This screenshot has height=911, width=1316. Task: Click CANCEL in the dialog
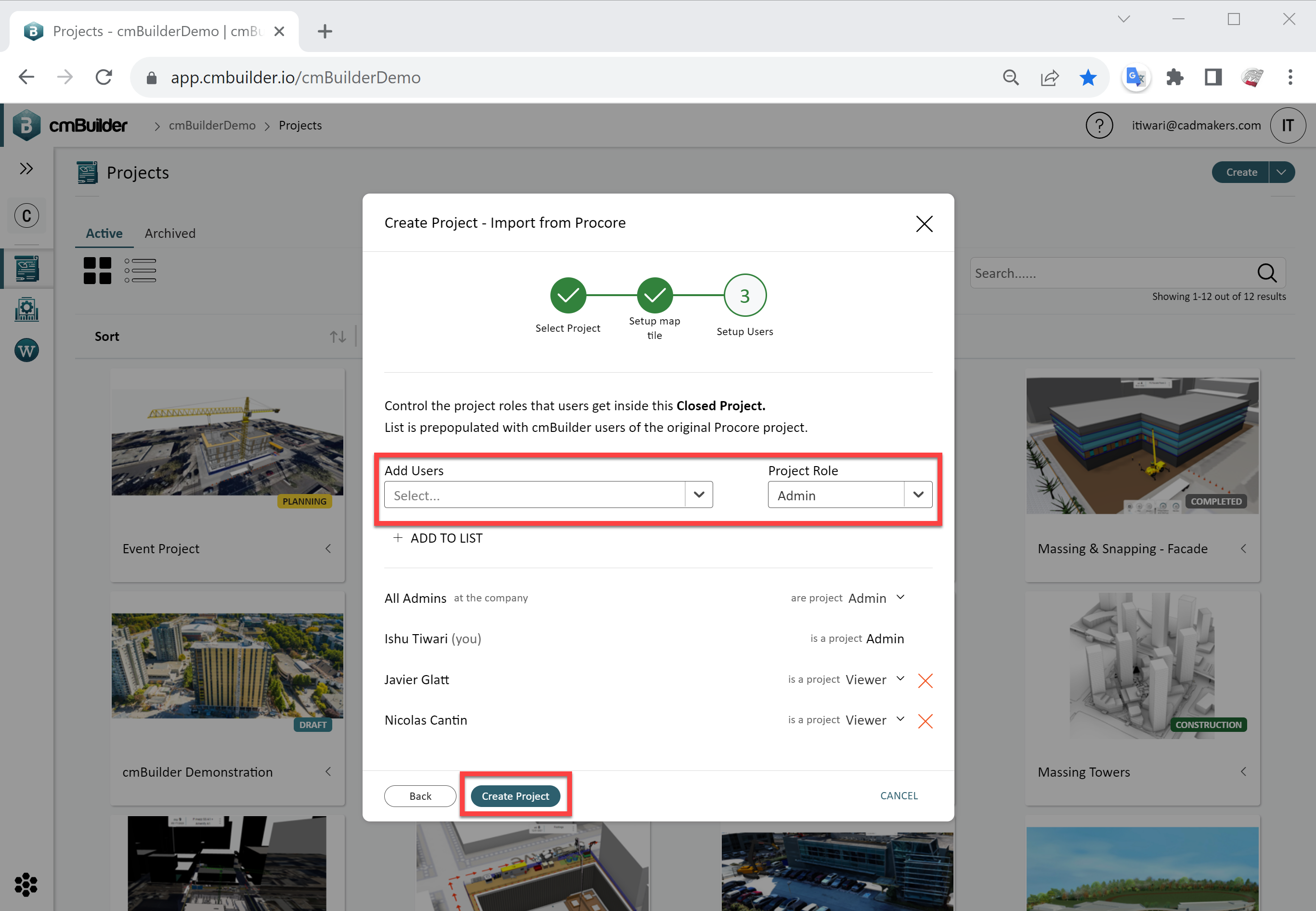pyautogui.click(x=899, y=796)
